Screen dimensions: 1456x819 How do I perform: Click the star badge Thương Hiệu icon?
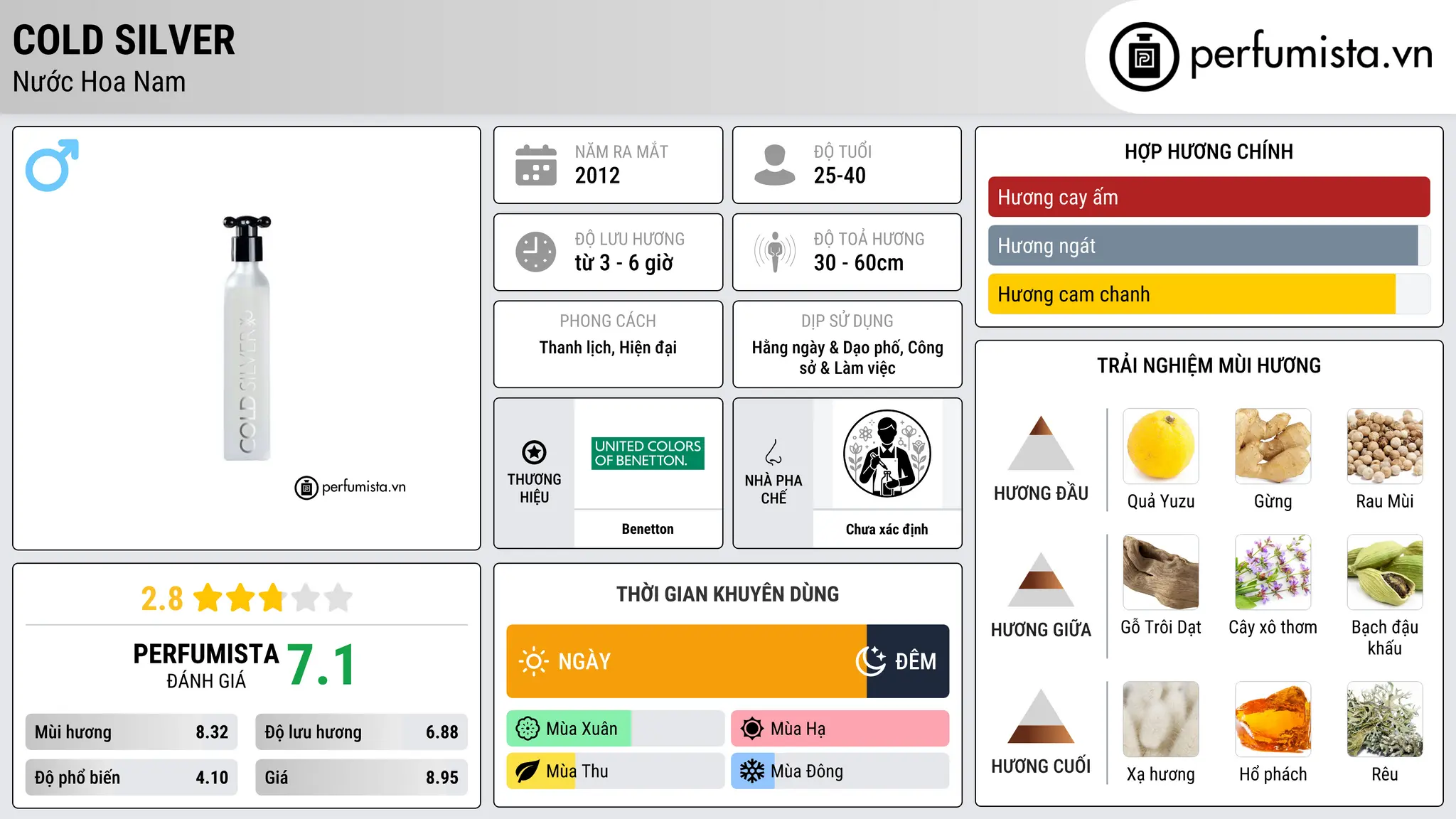coord(534,452)
